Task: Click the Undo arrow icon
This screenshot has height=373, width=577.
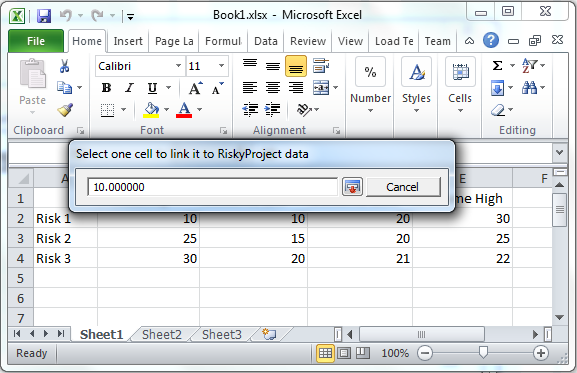Action: tap(66, 15)
